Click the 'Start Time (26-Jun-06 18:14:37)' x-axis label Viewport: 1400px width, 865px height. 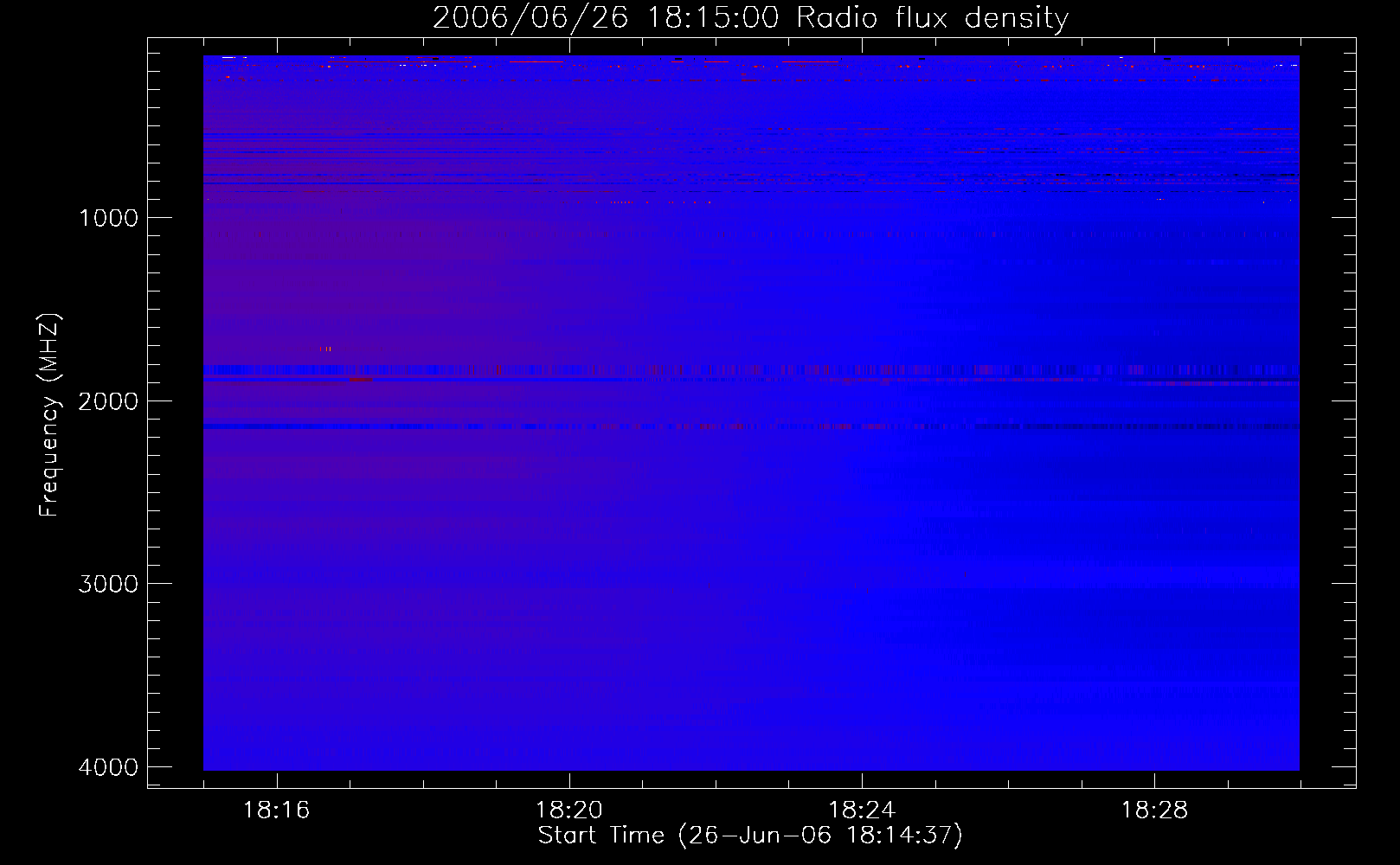[750, 836]
